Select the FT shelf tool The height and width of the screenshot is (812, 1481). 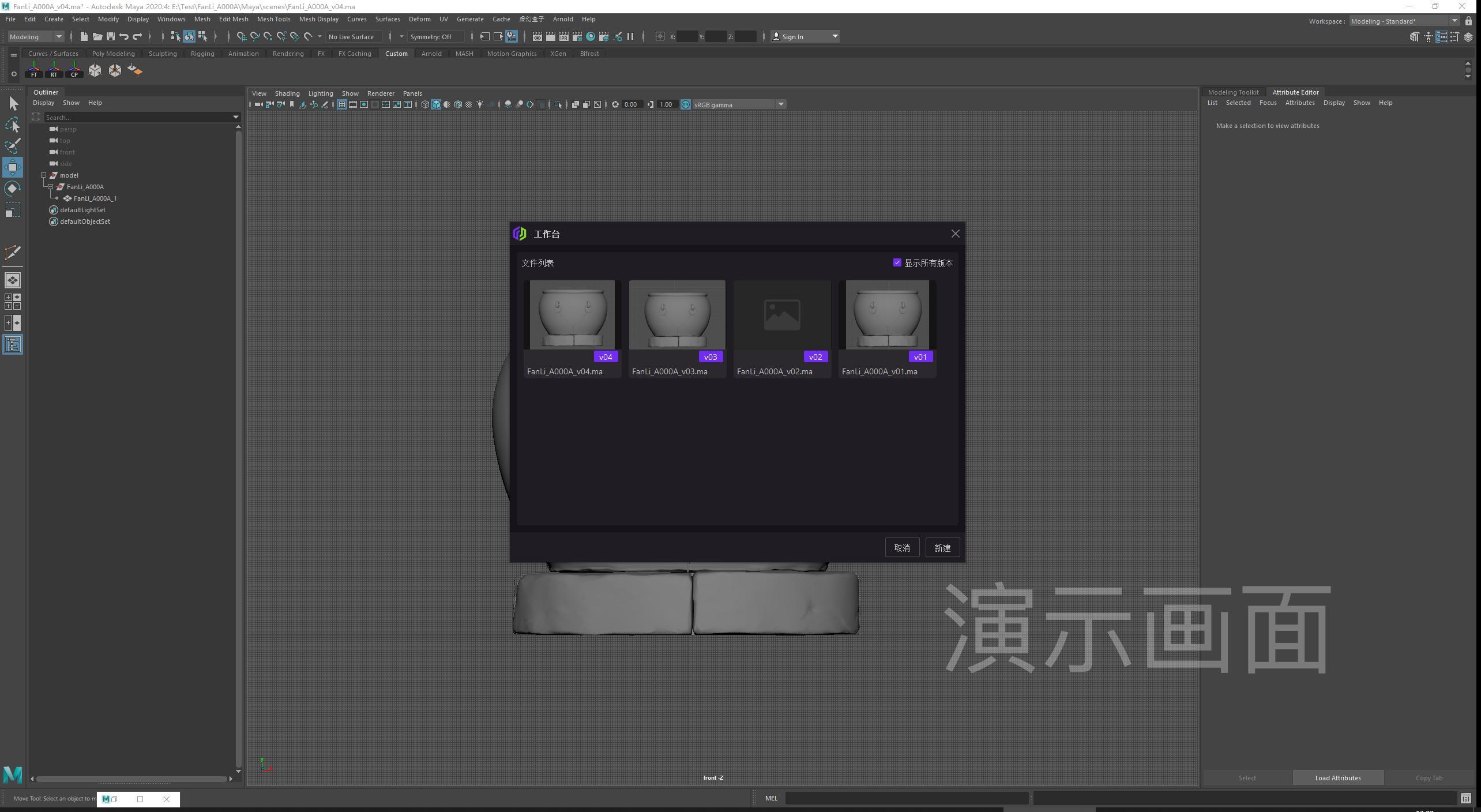(x=34, y=70)
